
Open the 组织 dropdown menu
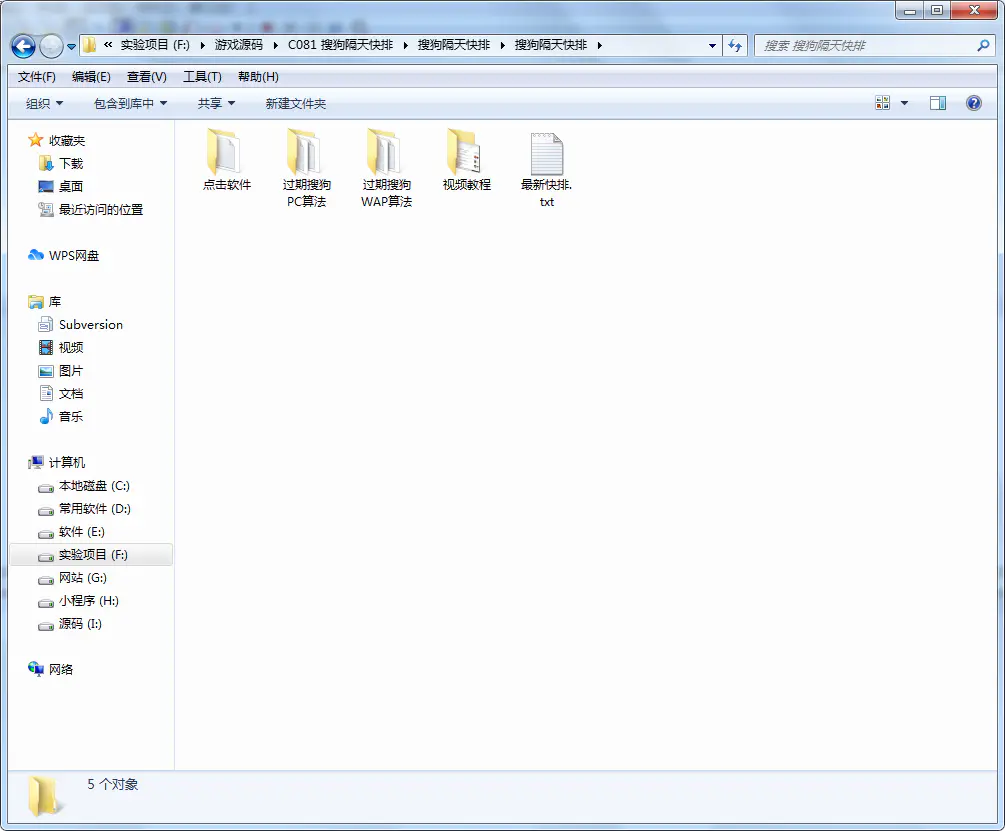(44, 104)
